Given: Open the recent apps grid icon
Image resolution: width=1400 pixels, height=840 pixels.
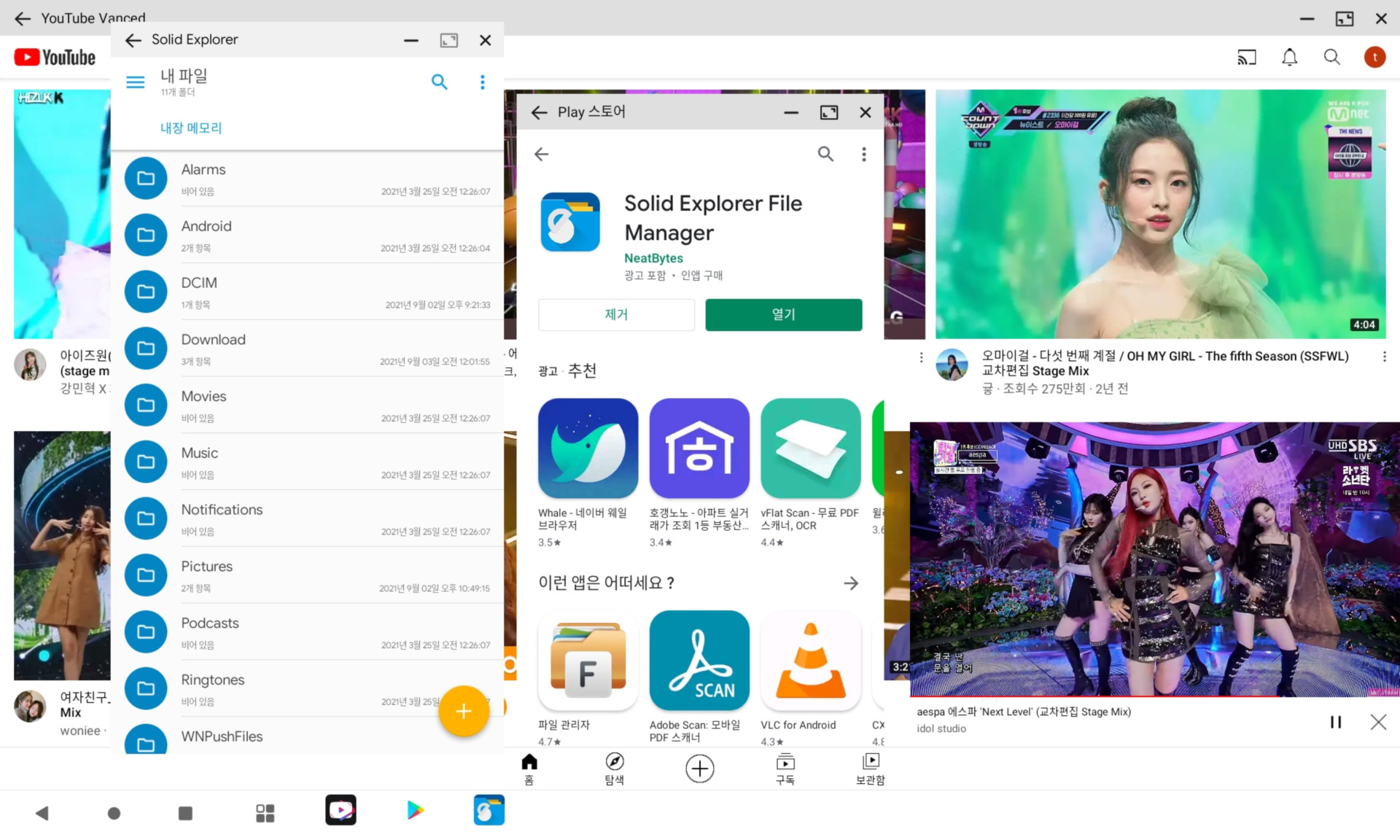Looking at the screenshot, I should [x=265, y=812].
